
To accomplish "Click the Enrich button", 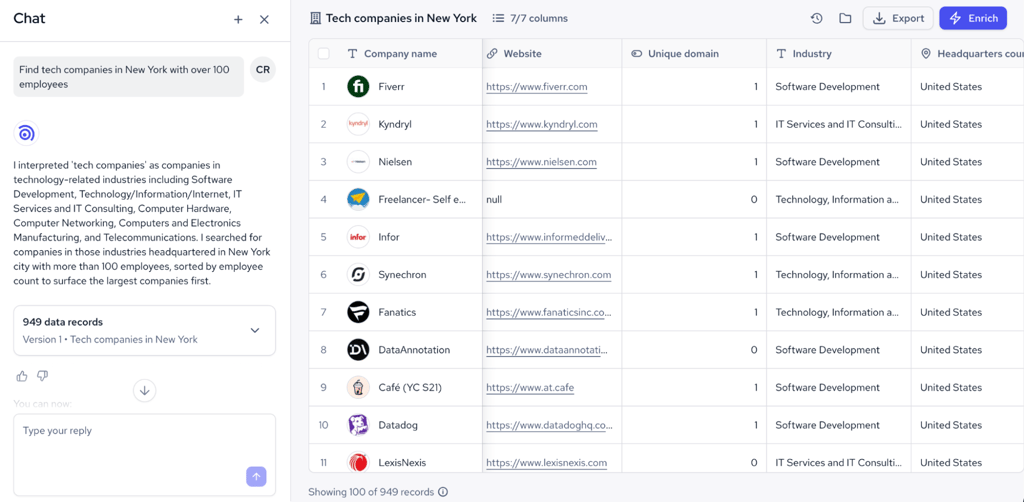I will [x=973, y=18].
